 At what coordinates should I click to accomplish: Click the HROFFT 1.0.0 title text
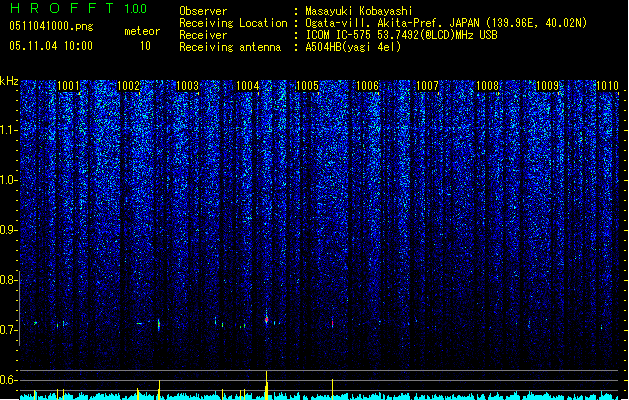[x=79, y=8]
